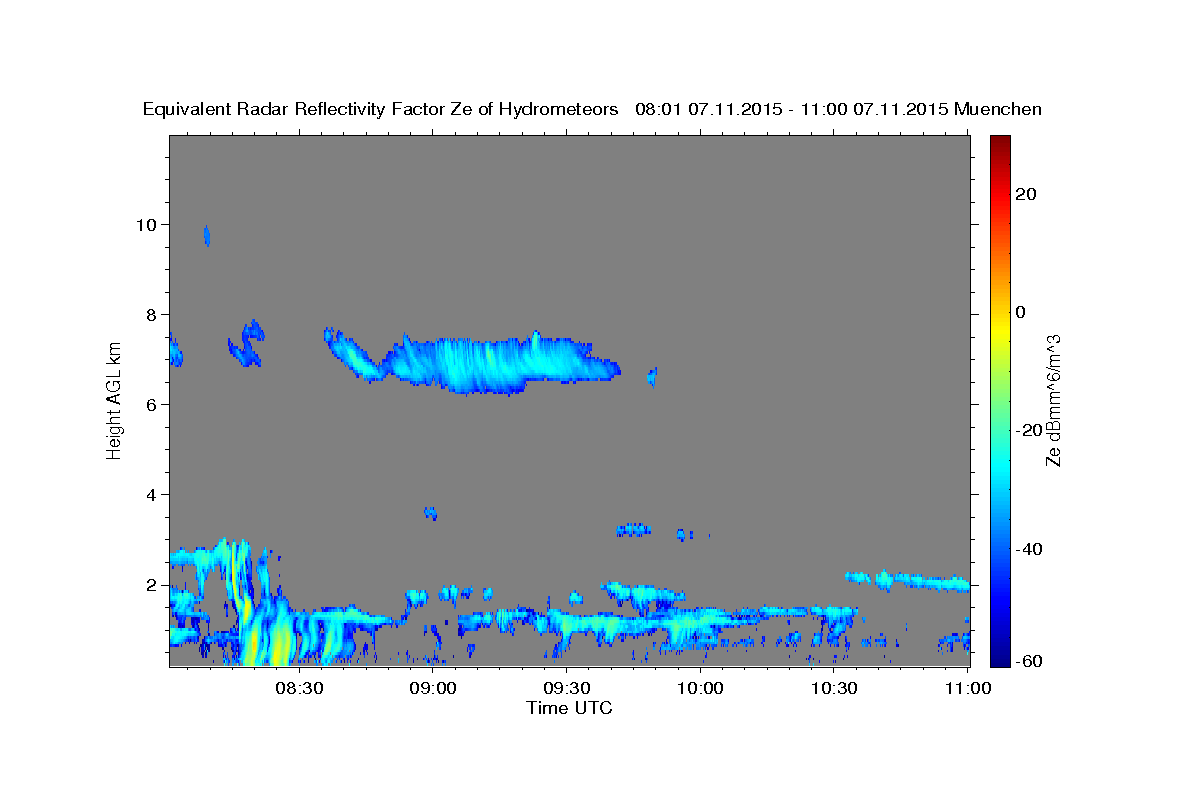The height and width of the screenshot is (800, 1200).
Task: Click the colorbar value 0
Action: tap(1021, 312)
